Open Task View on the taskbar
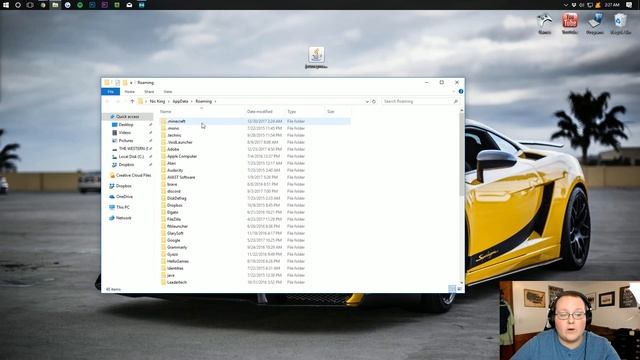 click(30, 5)
